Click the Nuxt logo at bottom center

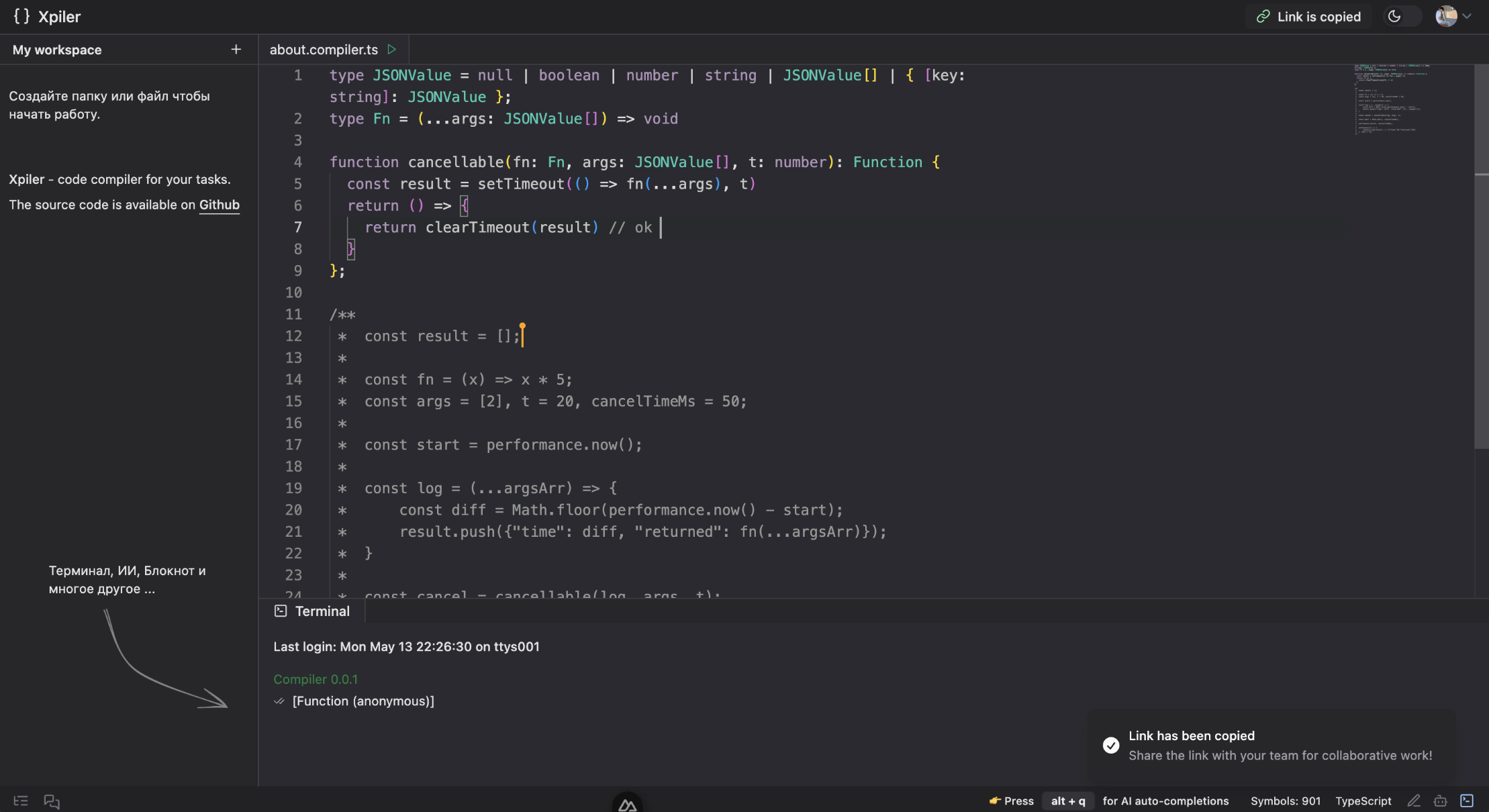point(627,804)
